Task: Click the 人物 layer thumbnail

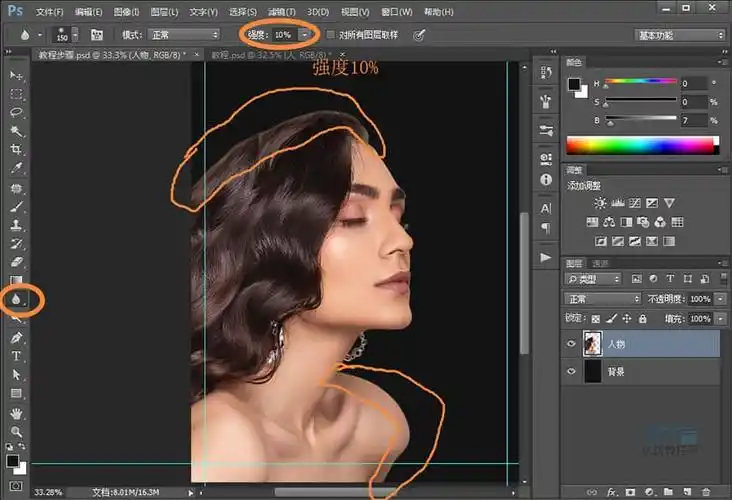Action: (592, 344)
